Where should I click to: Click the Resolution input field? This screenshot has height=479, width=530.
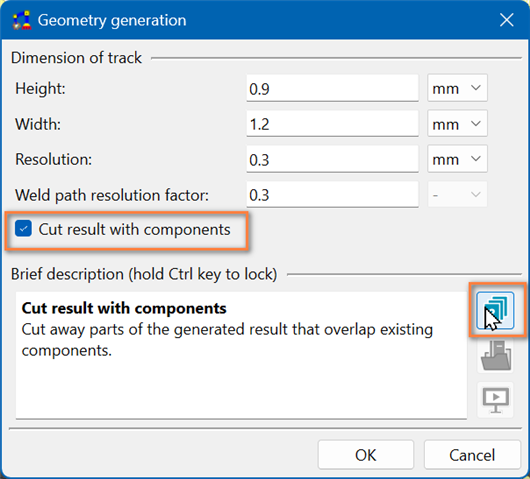(x=332, y=159)
